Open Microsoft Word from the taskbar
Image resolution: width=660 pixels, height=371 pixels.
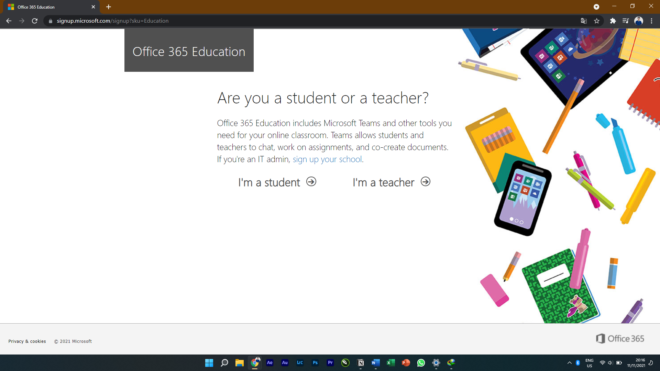click(375, 363)
